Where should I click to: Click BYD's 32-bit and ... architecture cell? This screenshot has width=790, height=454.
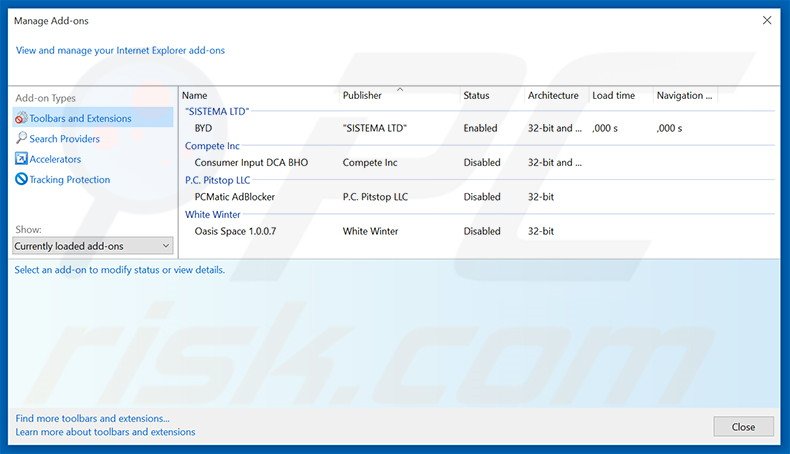(x=555, y=128)
